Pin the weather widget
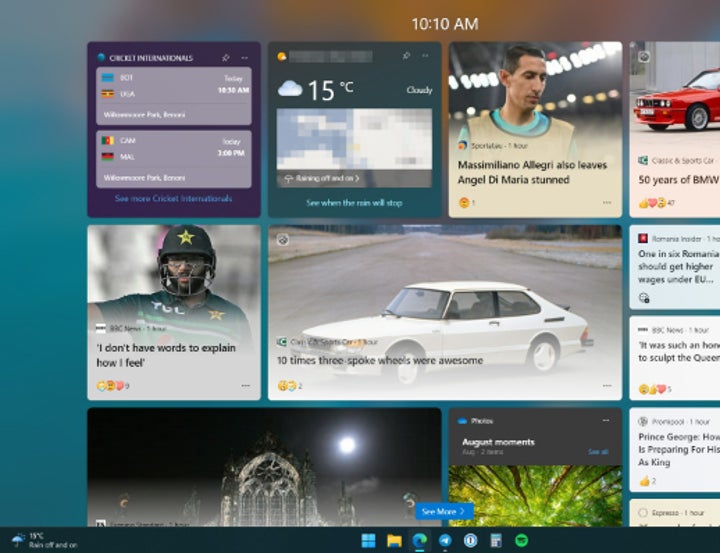The width and height of the screenshot is (720, 553). click(406, 56)
